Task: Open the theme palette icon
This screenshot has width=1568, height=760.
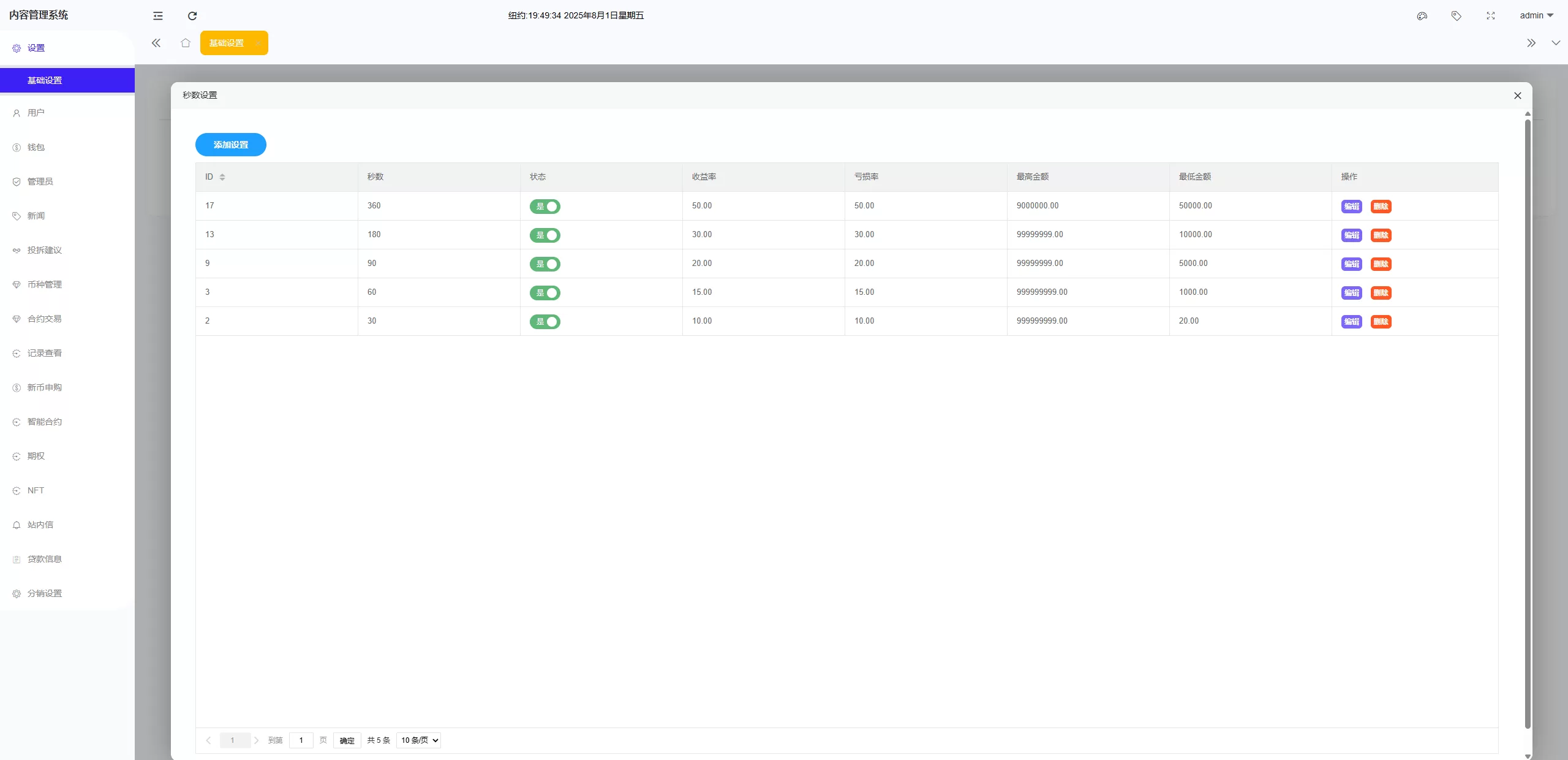Action: tap(1422, 16)
